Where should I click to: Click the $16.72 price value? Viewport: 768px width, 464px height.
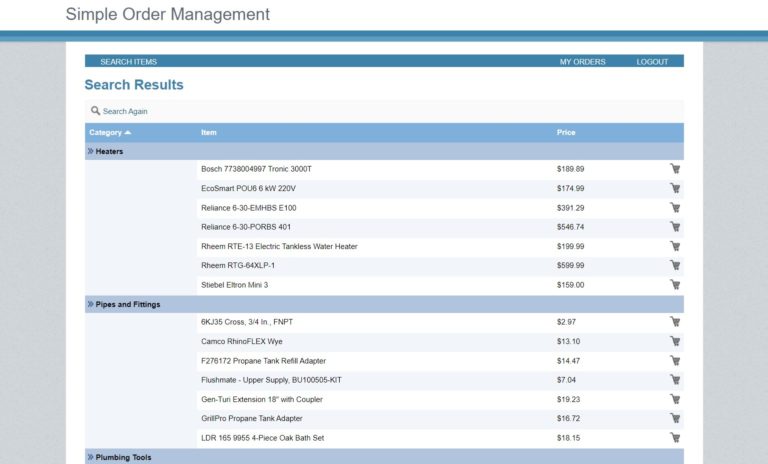pyautogui.click(x=568, y=418)
